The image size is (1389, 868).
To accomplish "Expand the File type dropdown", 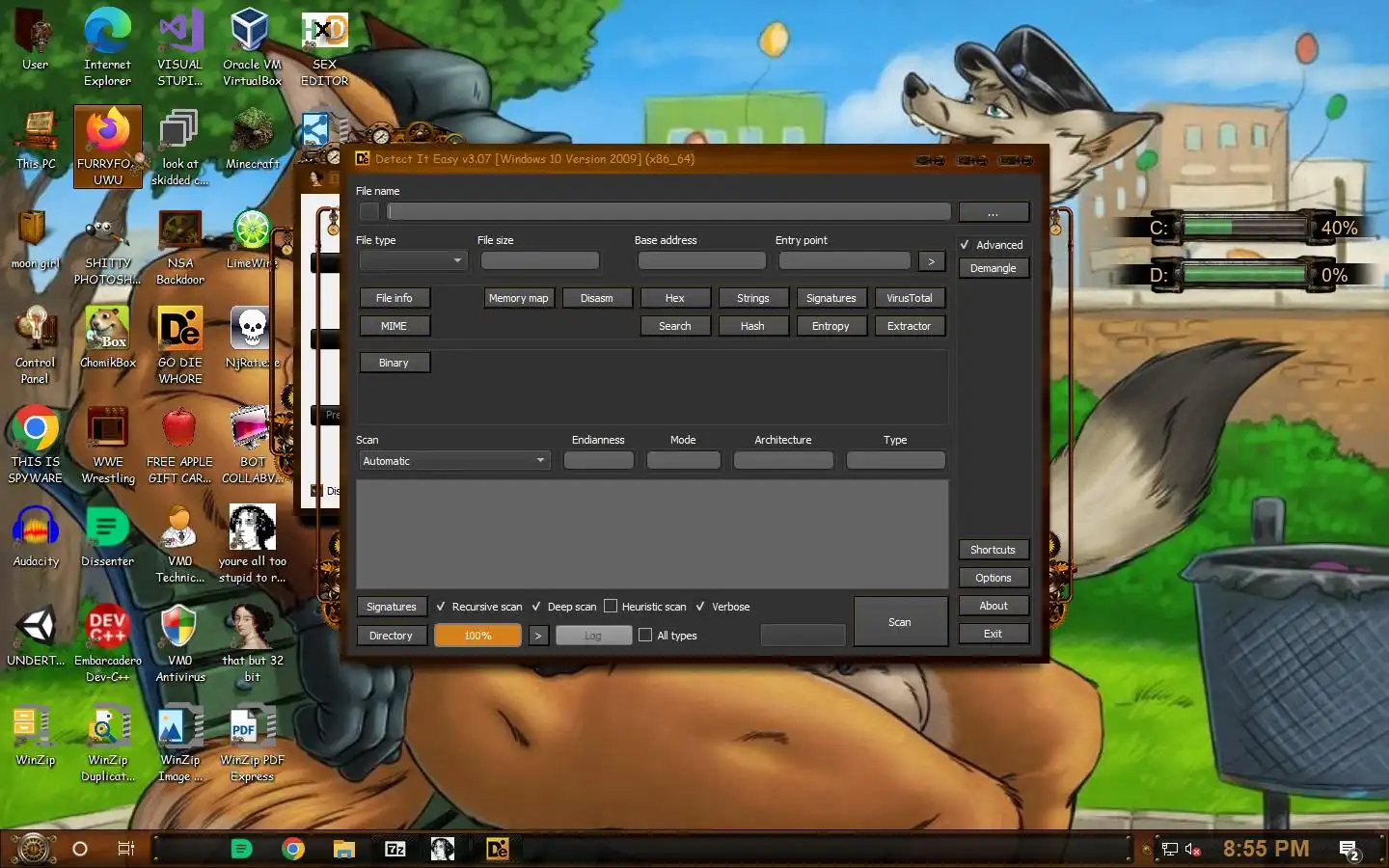I will (413, 260).
